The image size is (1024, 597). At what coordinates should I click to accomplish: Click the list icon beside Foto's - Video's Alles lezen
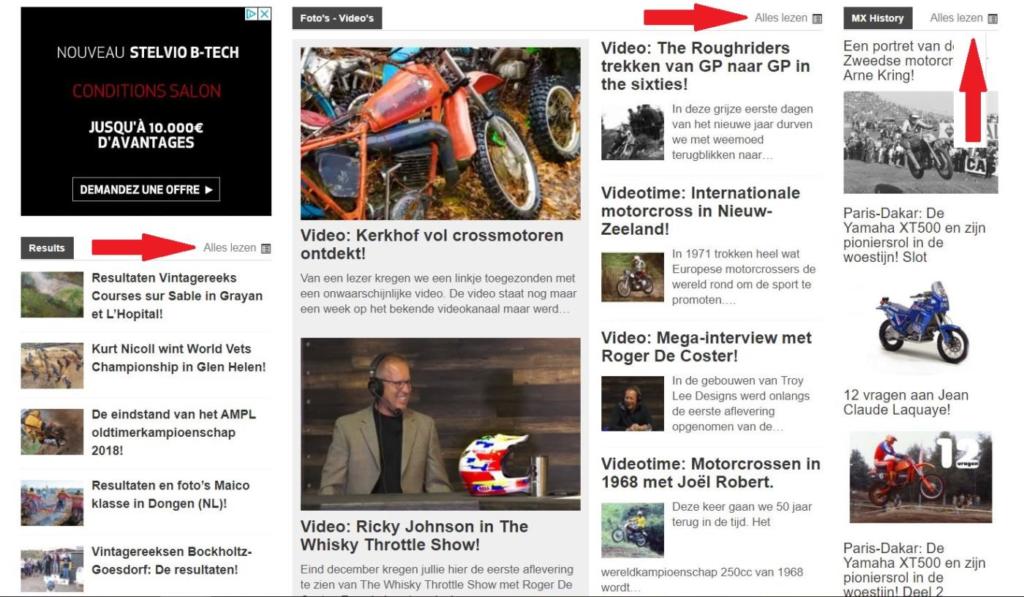(x=817, y=18)
